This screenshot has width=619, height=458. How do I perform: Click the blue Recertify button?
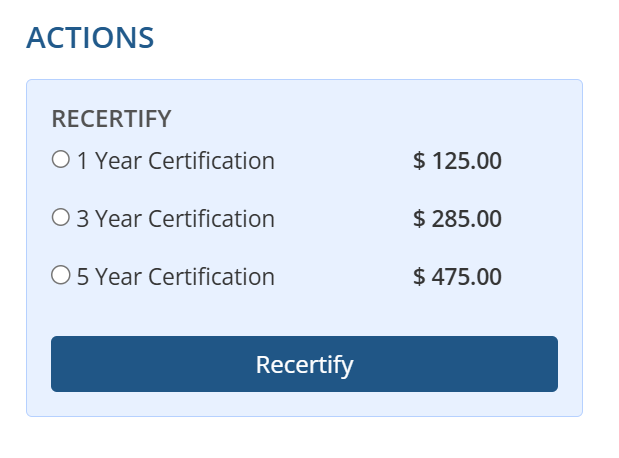pos(304,364)
